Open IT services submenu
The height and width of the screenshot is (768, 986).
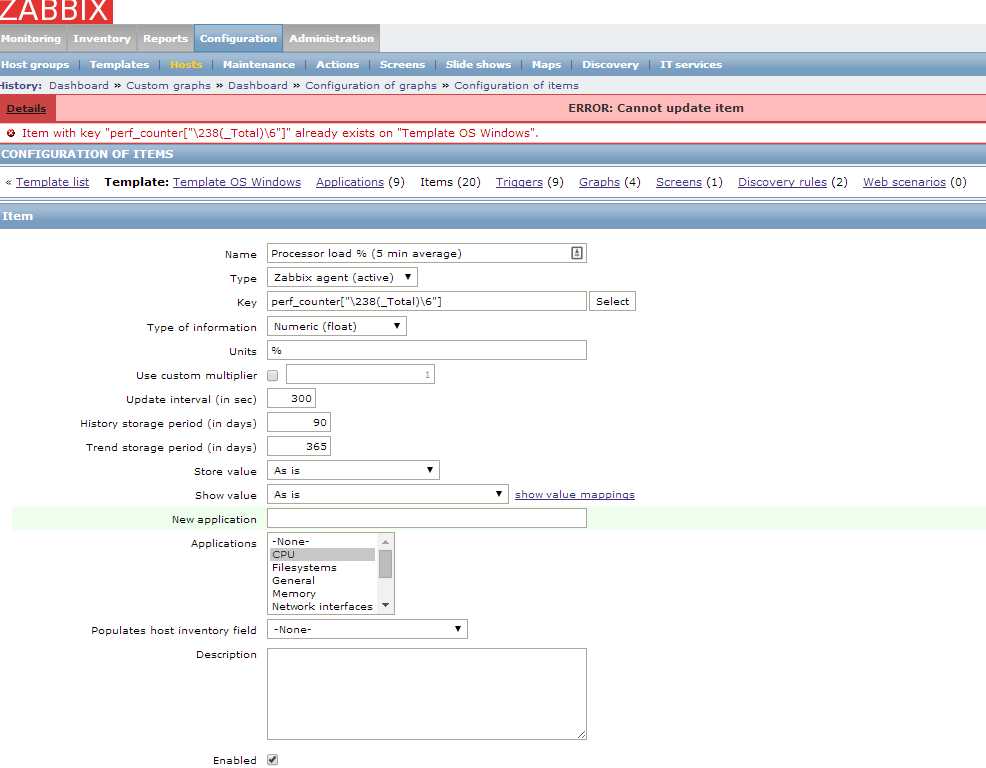click(x=691, y=65)
